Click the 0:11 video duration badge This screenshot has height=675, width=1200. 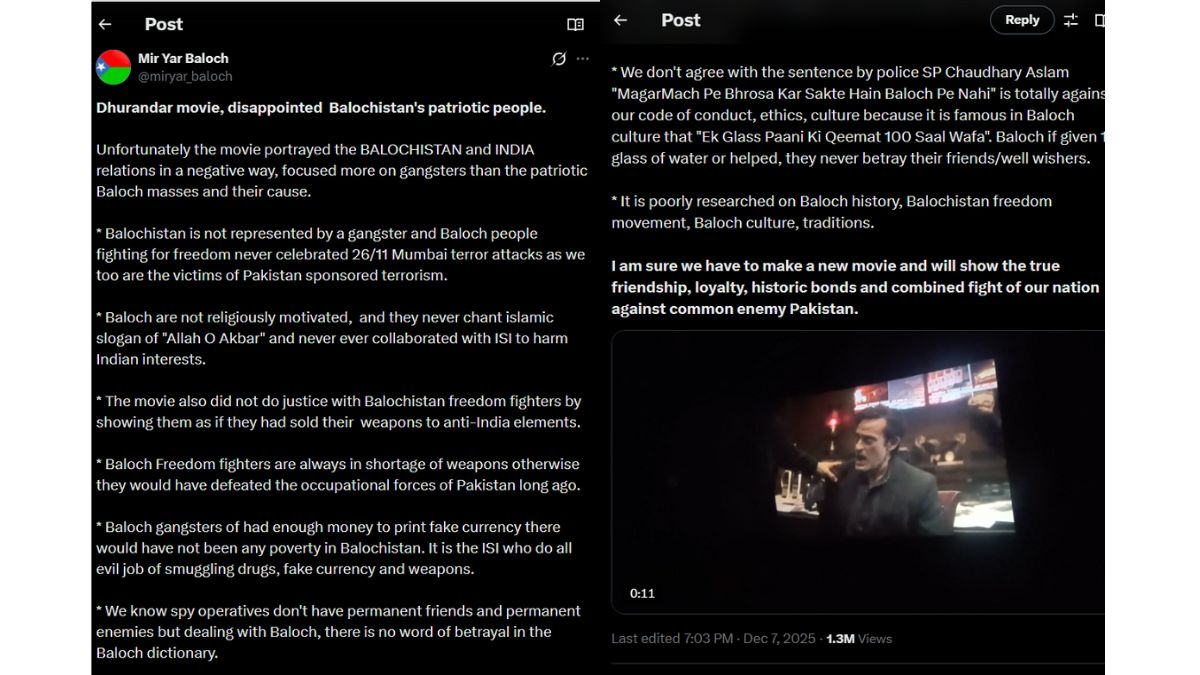642,593
